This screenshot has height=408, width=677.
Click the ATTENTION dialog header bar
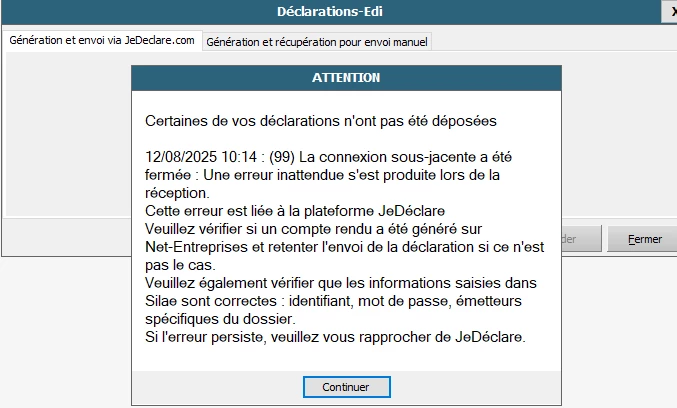pos(346,77)
